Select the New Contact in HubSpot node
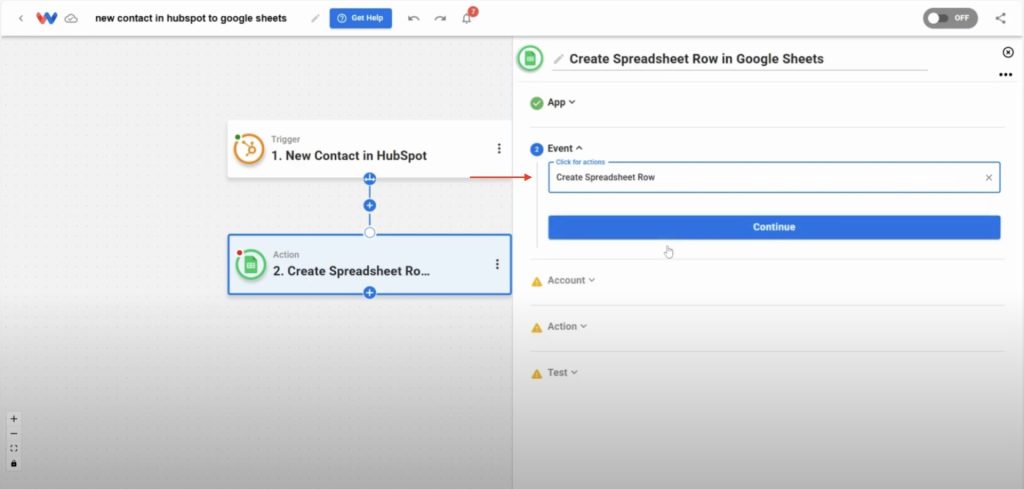1024x489 pixels. point(369,150)
